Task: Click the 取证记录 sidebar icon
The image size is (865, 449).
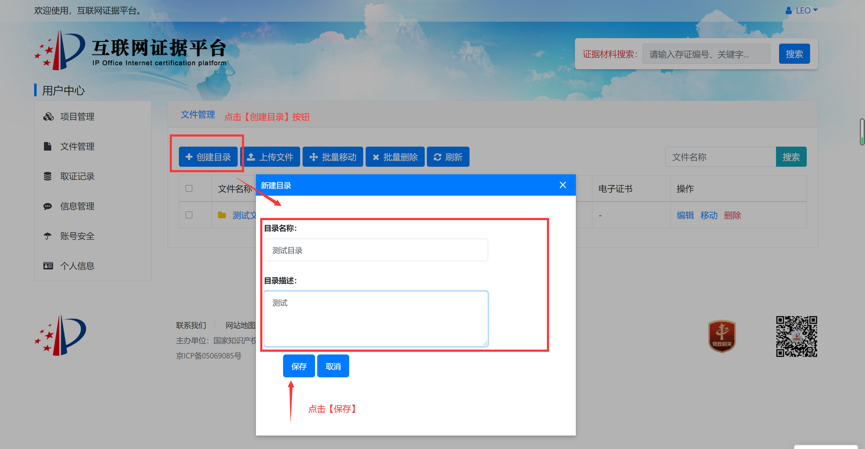Action: pos(48,177)
